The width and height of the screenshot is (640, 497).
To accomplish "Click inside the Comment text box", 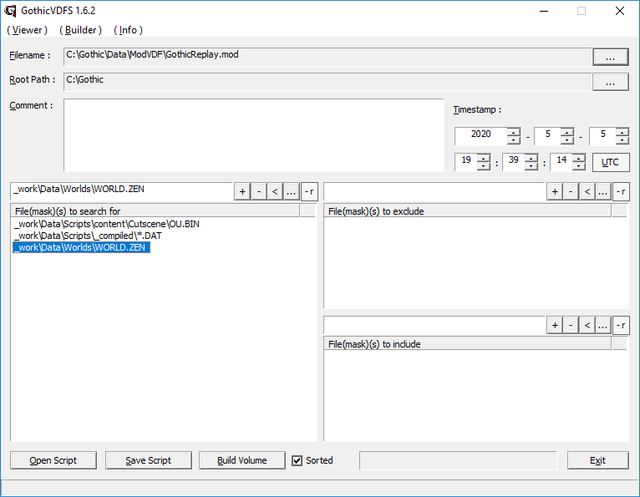I will [x=253, y=135].
